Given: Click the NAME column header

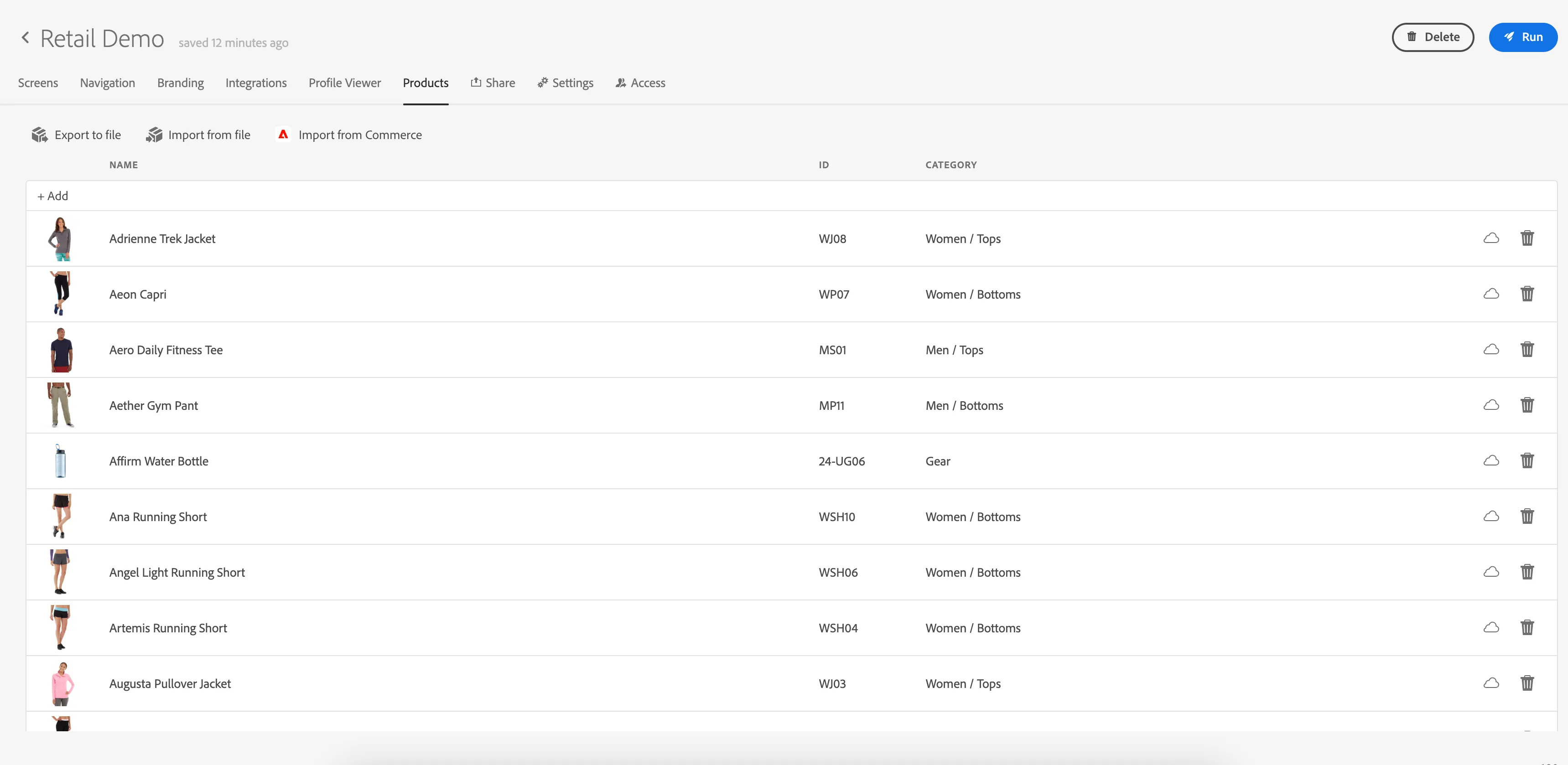Looking at the screenshot, I should tap(124, 165).
